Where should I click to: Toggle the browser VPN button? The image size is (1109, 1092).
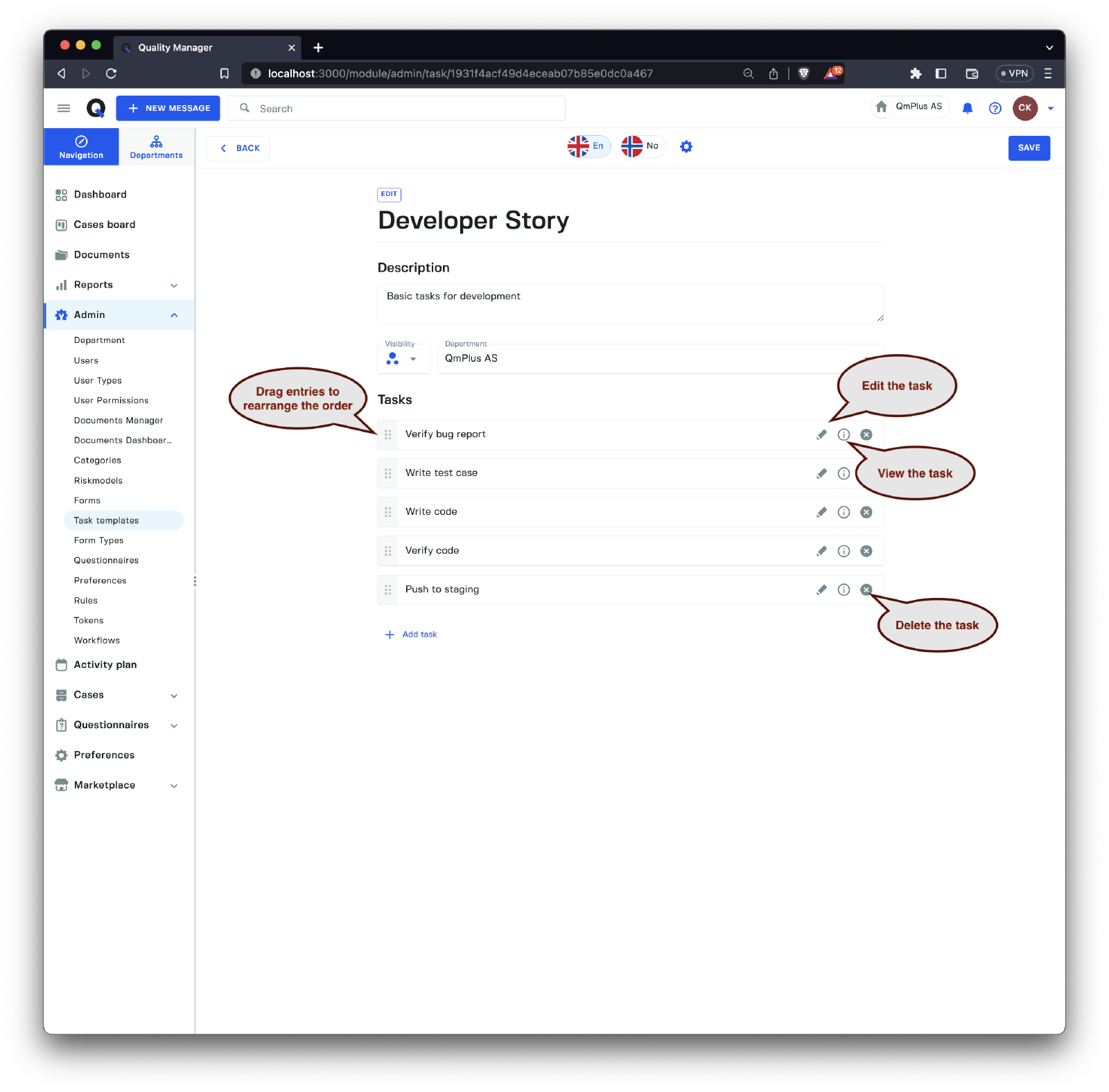1014,73
